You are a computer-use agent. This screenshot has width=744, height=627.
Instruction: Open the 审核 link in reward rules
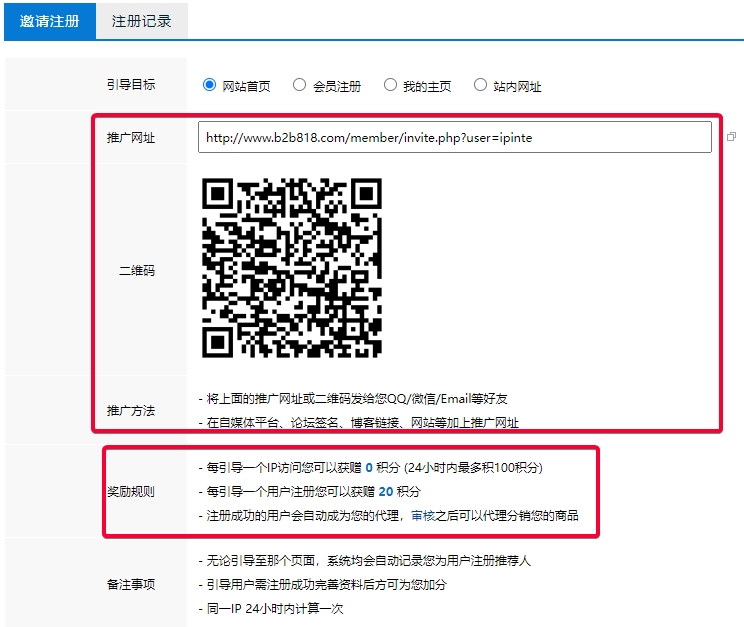(x=423, y=516)
